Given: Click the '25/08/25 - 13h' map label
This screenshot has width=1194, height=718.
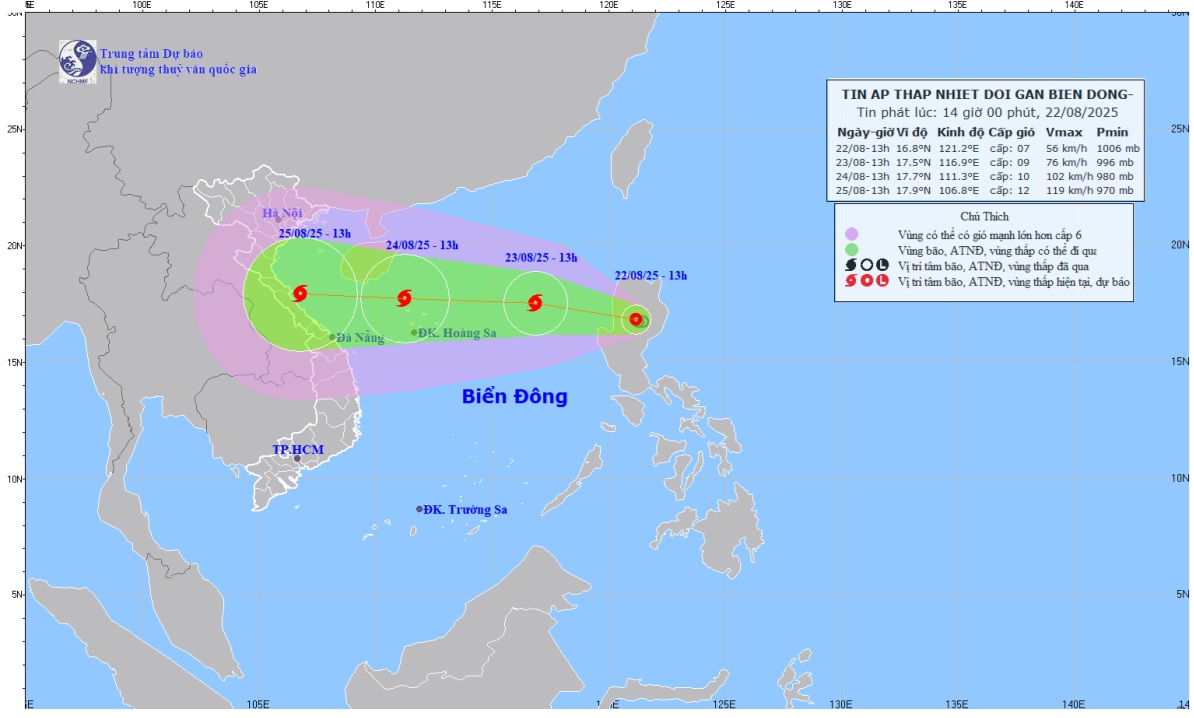Looking at the screenshot, I should (314, 233).
